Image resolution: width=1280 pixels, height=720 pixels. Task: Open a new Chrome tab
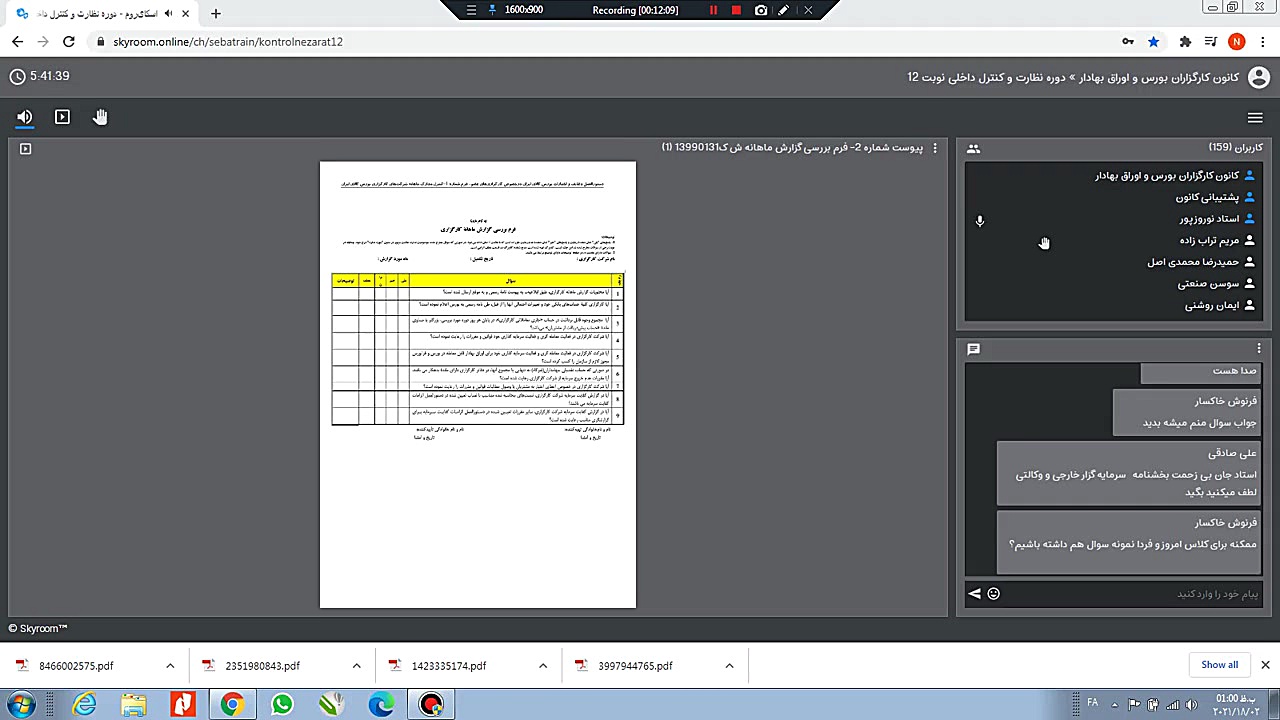pos(216,13)
